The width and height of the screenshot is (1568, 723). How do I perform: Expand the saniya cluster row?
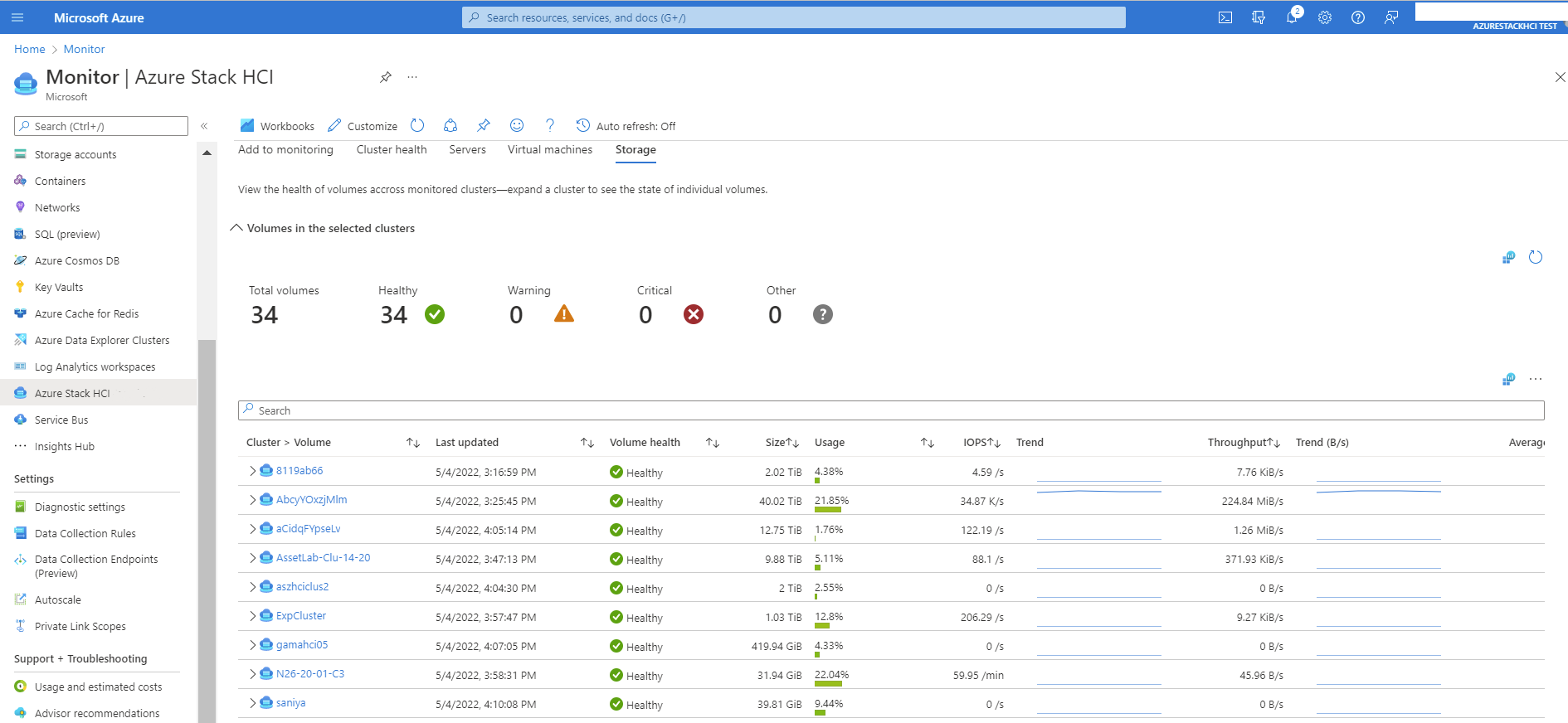coord(253,702)
